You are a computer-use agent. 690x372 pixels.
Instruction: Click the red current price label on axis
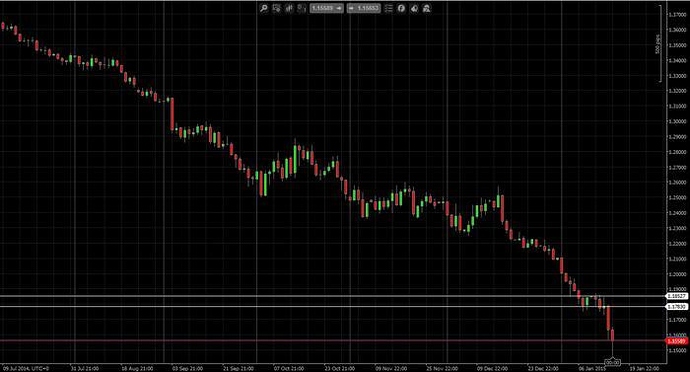tap(677, 341)
